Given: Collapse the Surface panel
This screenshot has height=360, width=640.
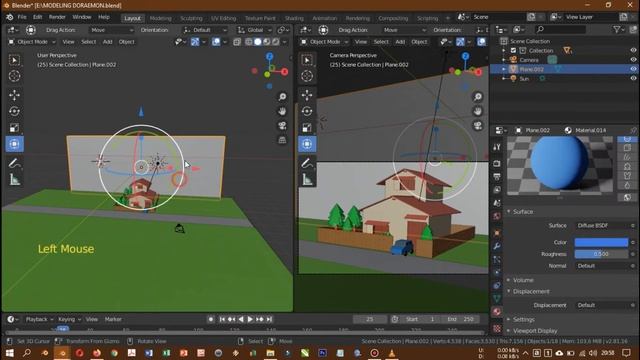Looking at the screenshot, I should (523, 211).
